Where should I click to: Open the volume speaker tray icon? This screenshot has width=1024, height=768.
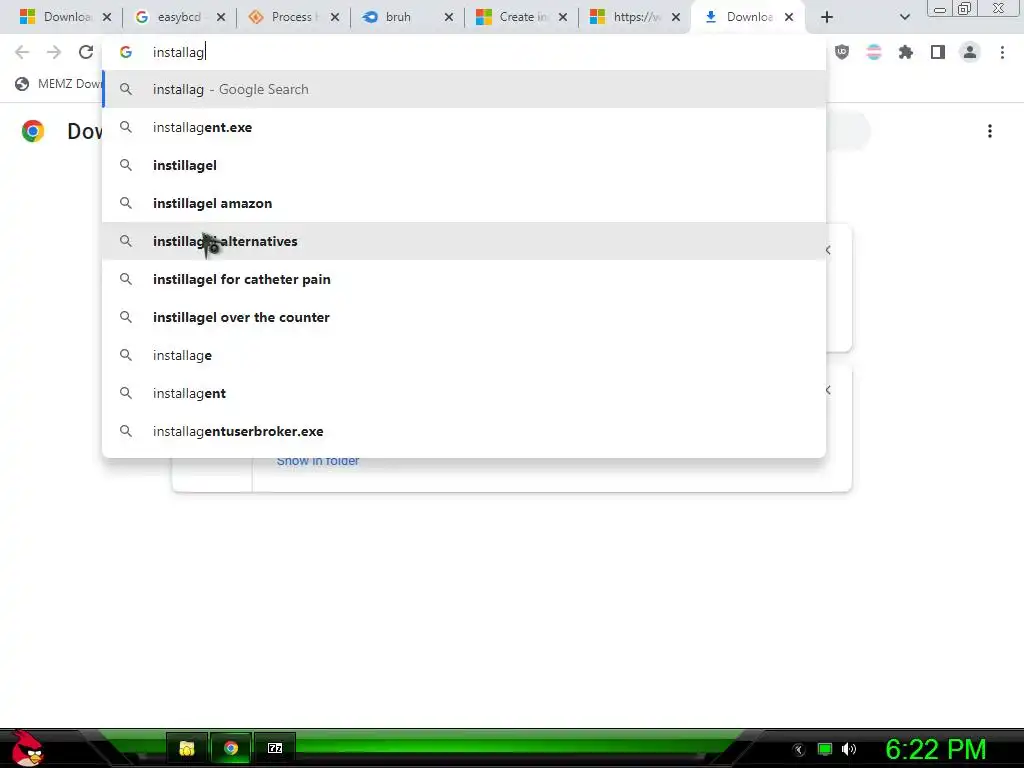click(x=848, y=749)
